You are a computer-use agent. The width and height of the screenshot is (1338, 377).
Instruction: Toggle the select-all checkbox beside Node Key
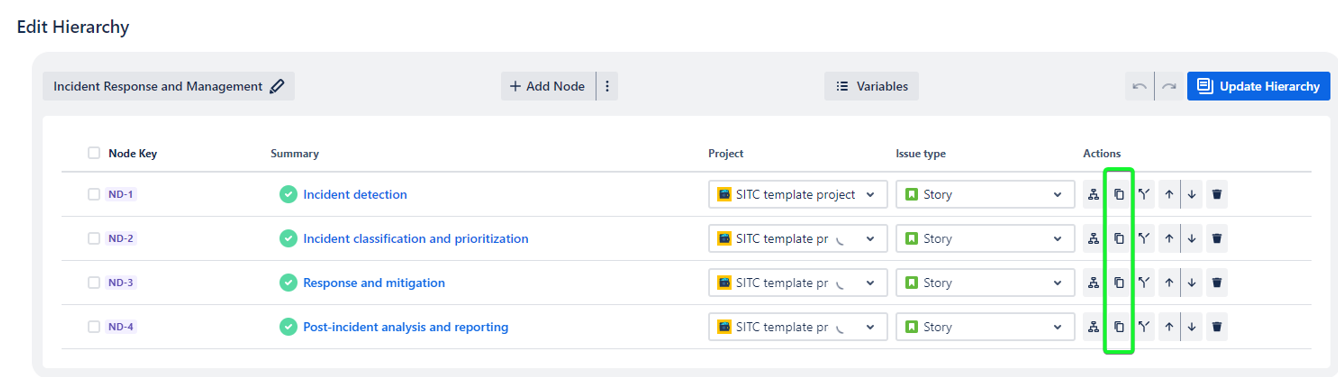[x=94, y=153]
